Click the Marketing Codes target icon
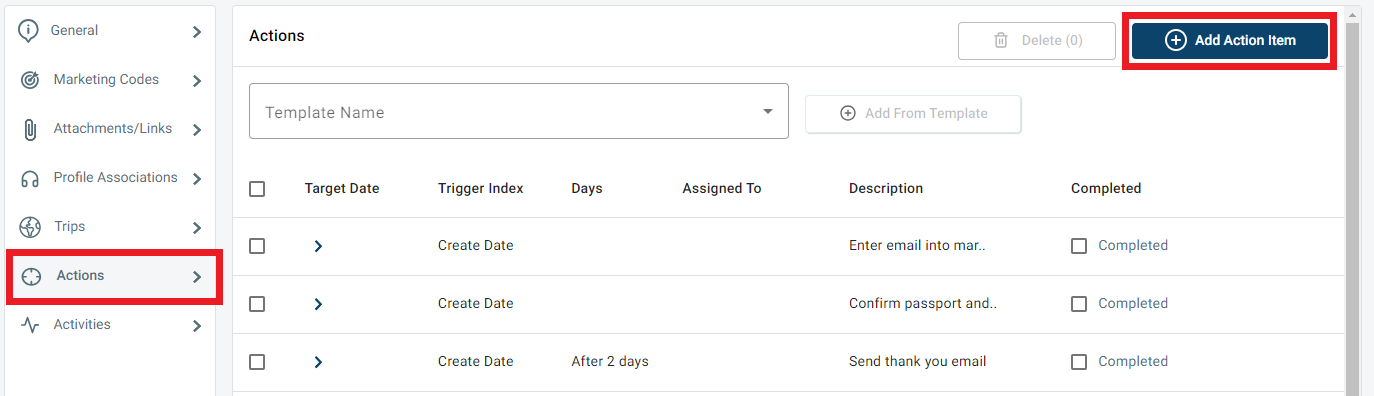1374x396 pixels. pos(30,80)
